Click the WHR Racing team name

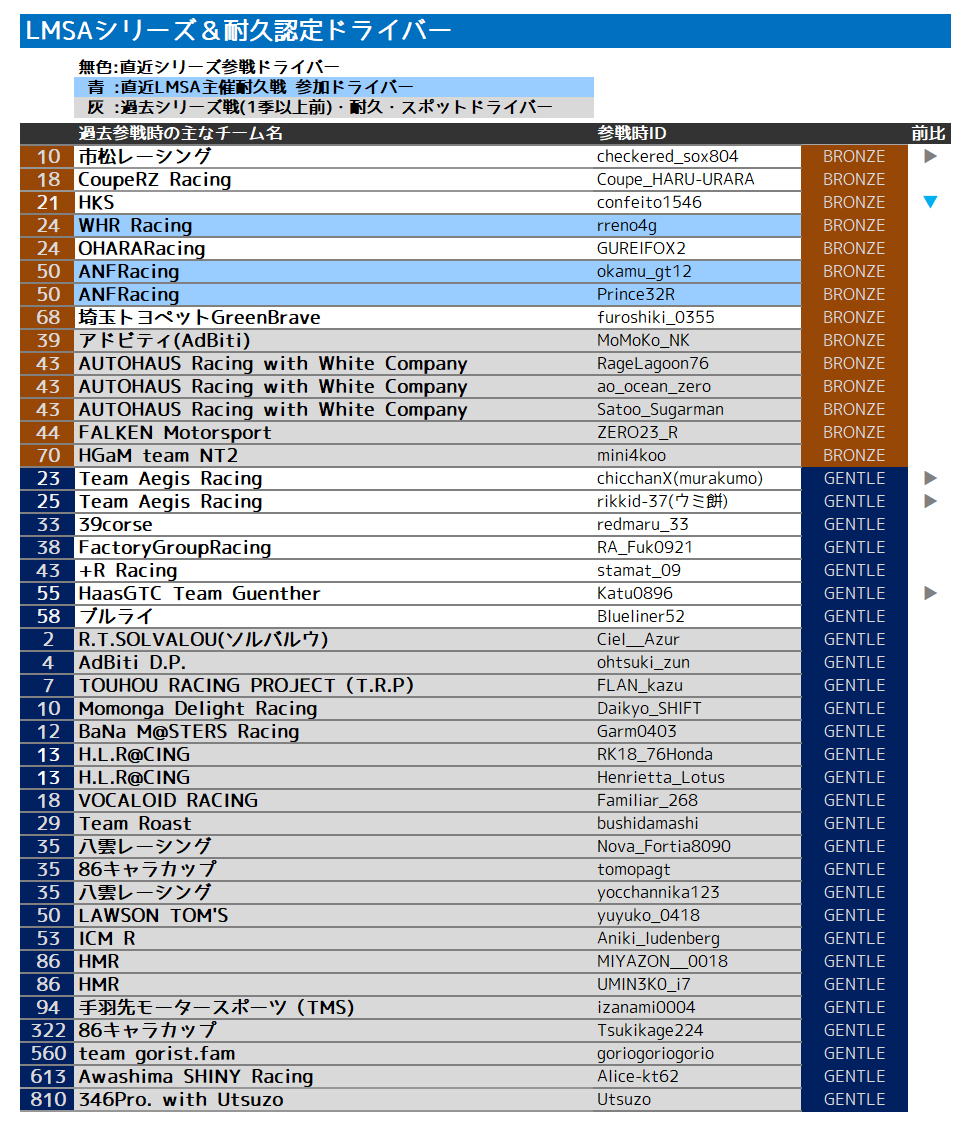click(x=135, y=225)
